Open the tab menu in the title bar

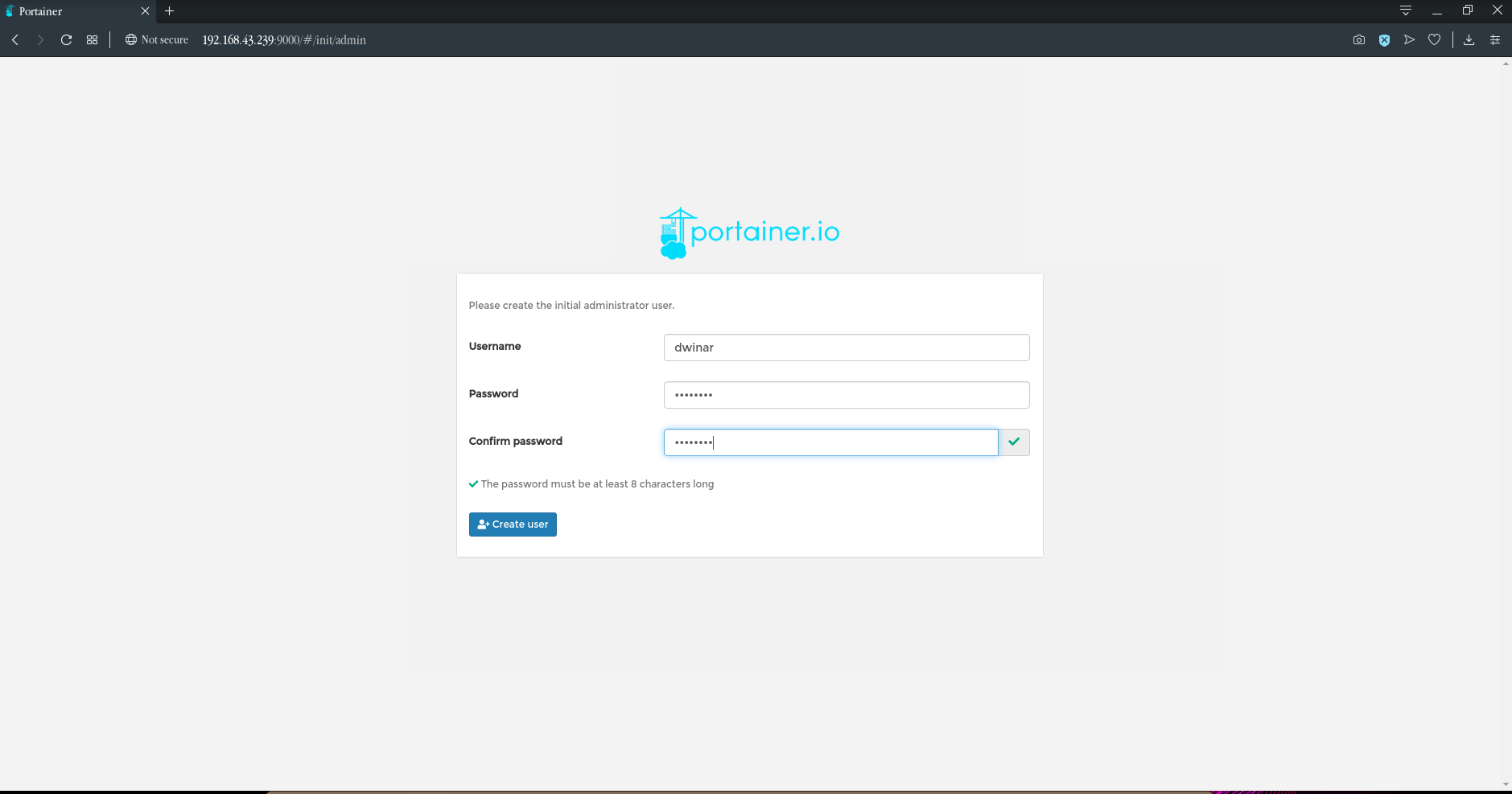click(1406, 10)
